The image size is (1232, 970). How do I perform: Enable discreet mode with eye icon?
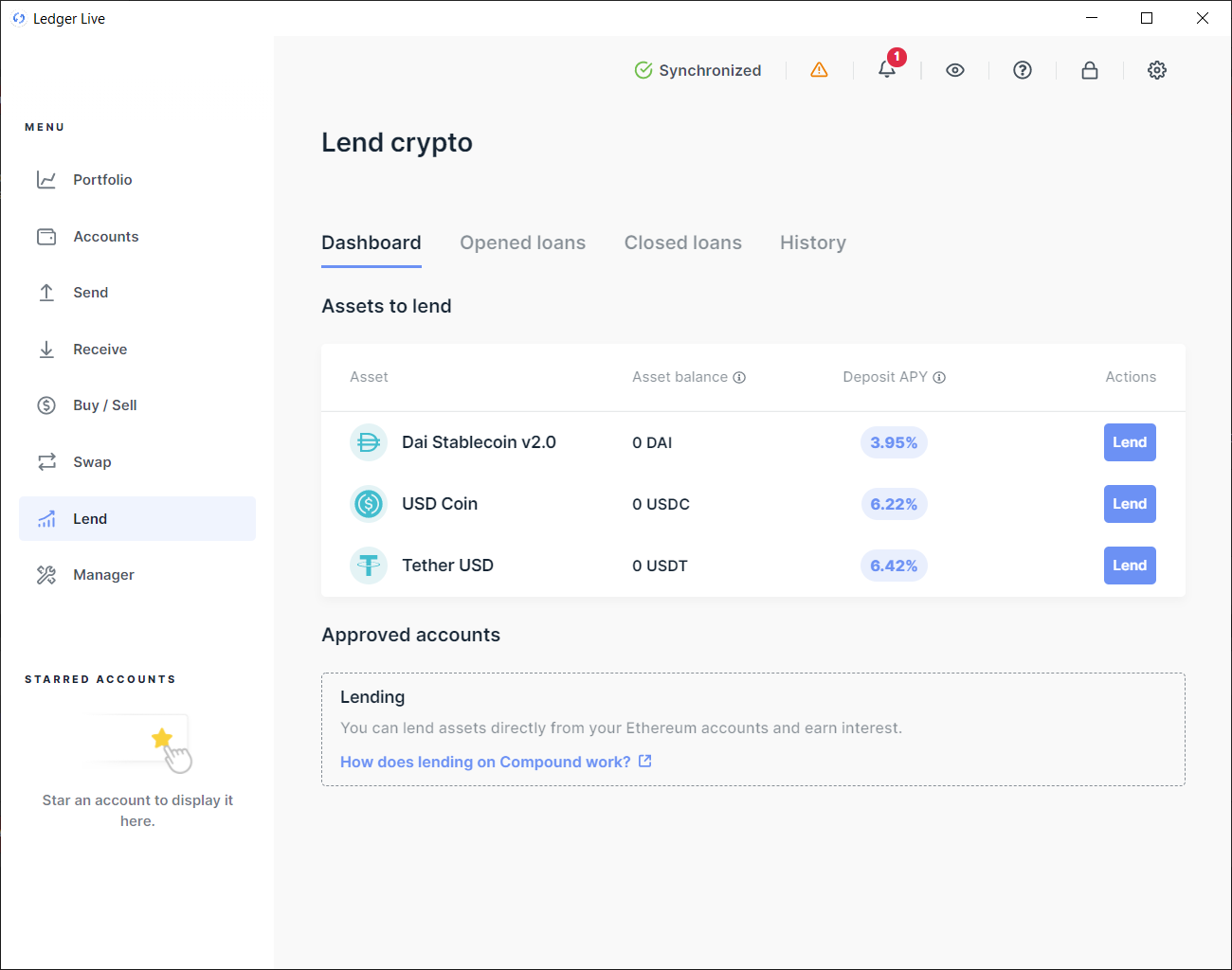pos(954,69)
